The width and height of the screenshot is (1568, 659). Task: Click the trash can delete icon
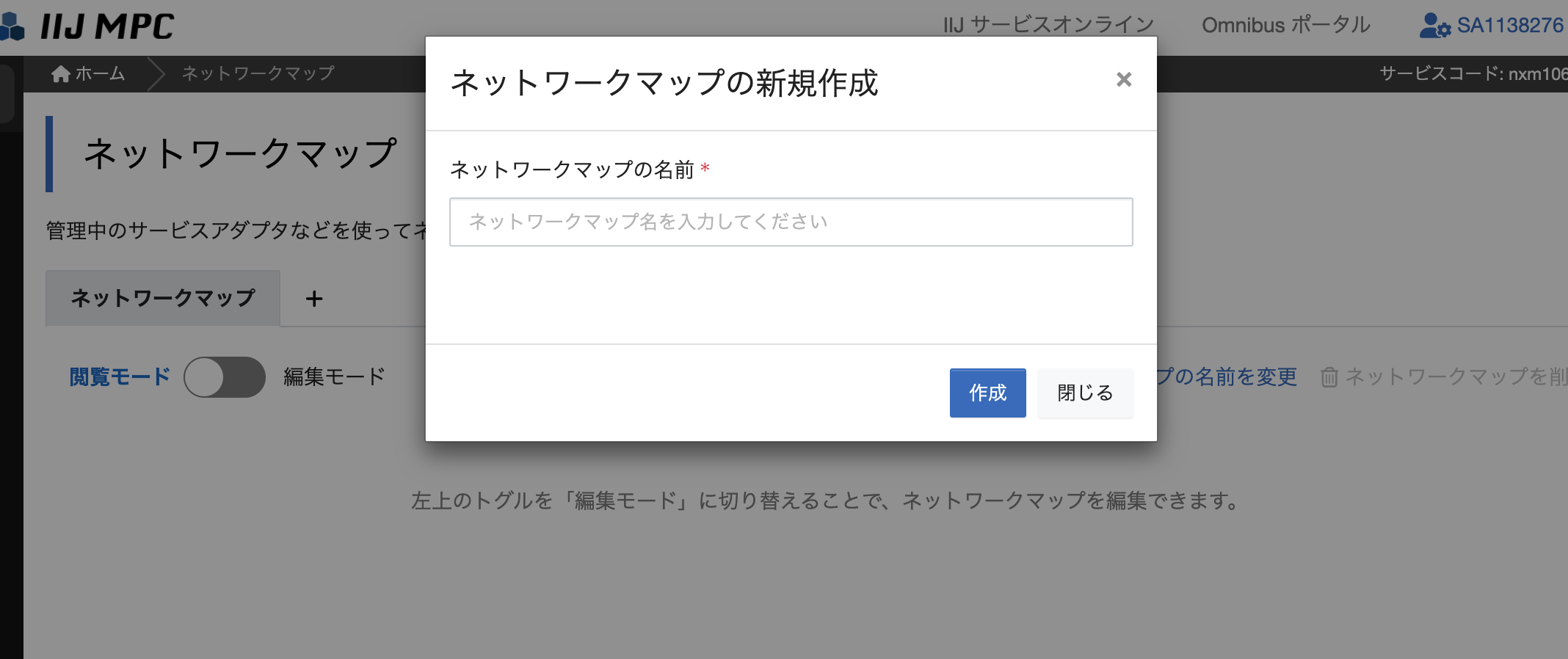[x=1329, y=377]
